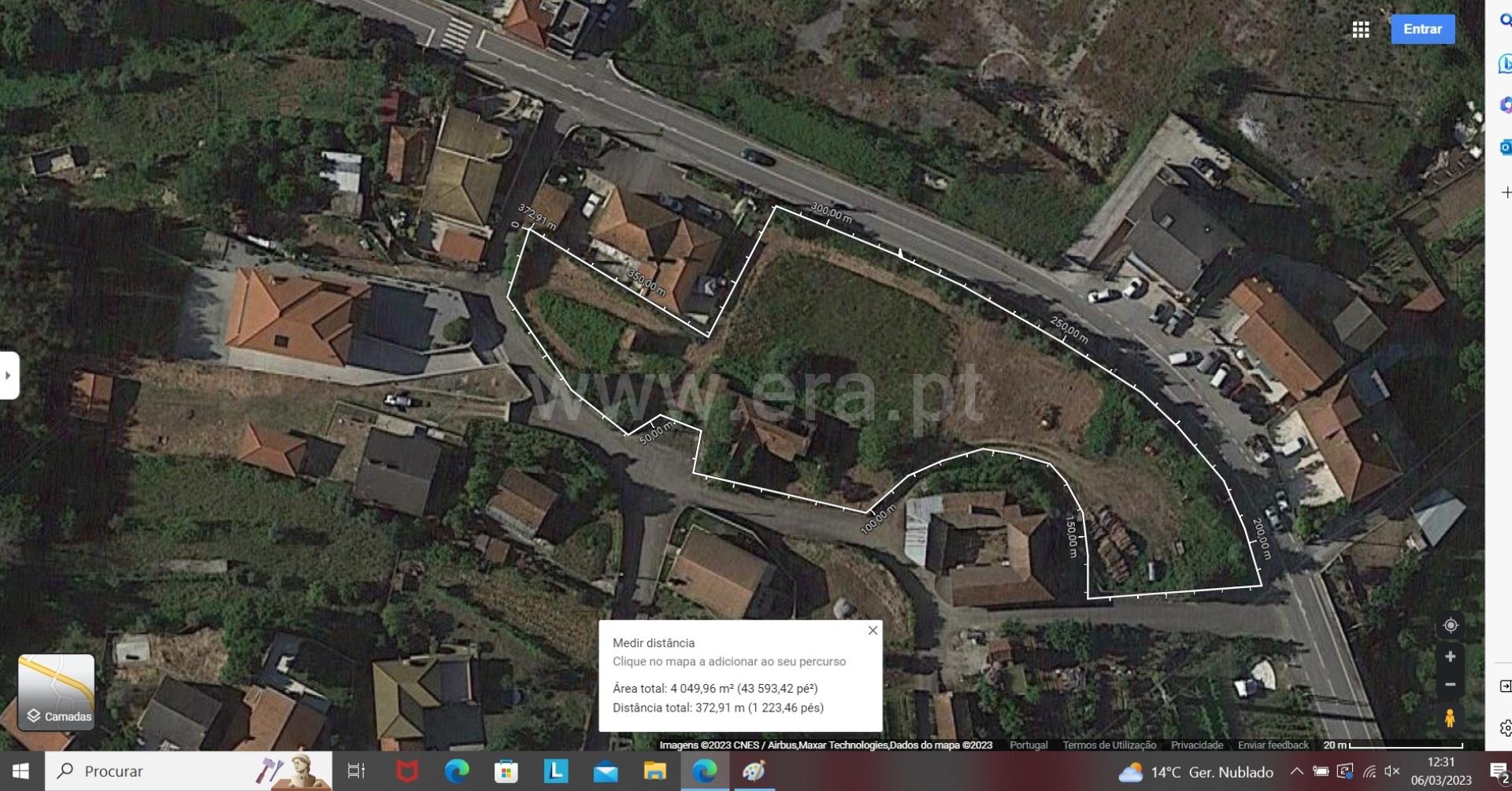Open Termos de Utilização link
The height and width of the screenshot is (791, 1512).
tap(1109, 745)
